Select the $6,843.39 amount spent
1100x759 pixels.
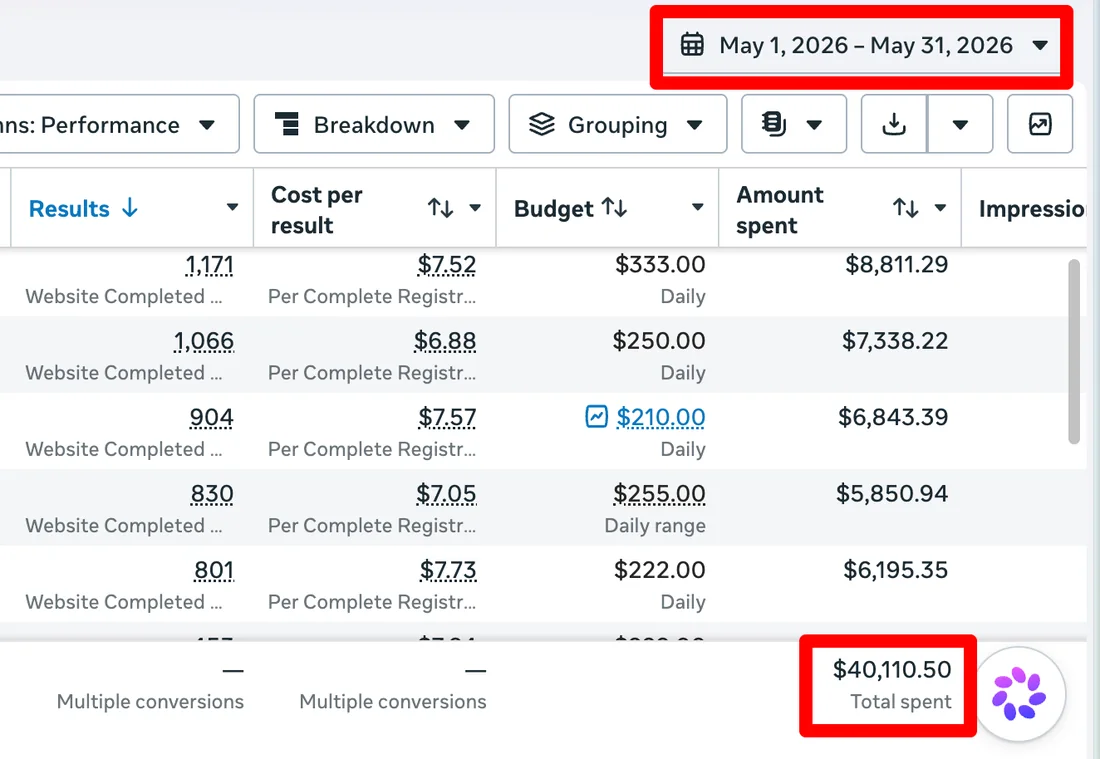(893, 418)
